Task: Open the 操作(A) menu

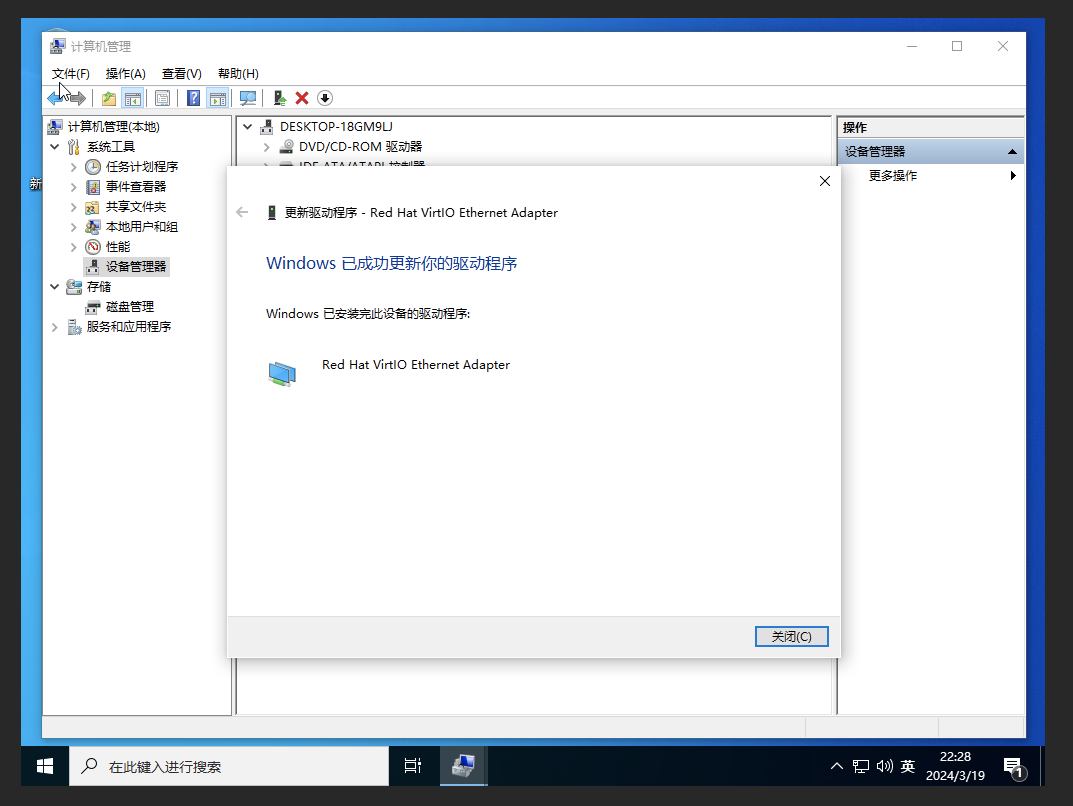Action: (125, 74)
